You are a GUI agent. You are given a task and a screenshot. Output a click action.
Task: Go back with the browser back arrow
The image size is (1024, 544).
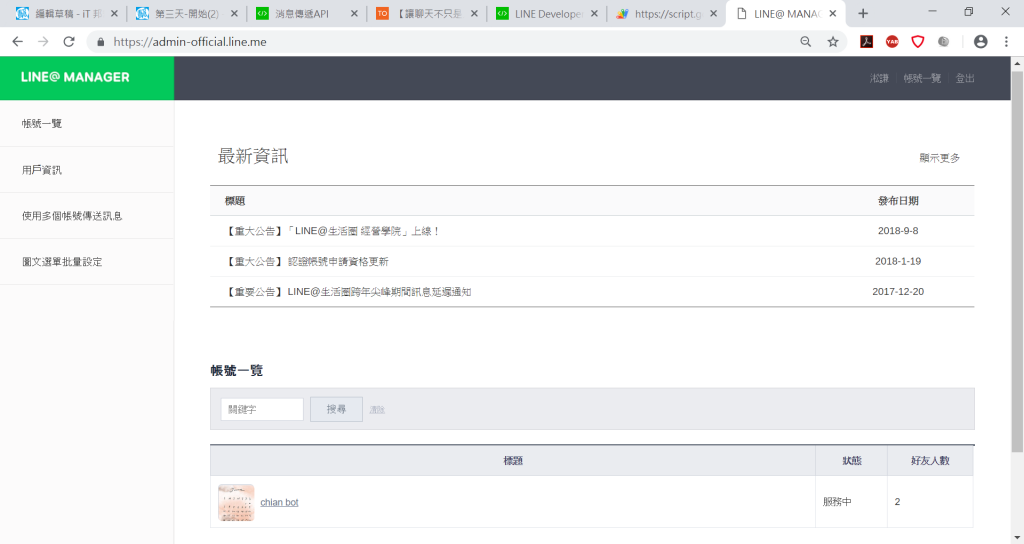18,42
